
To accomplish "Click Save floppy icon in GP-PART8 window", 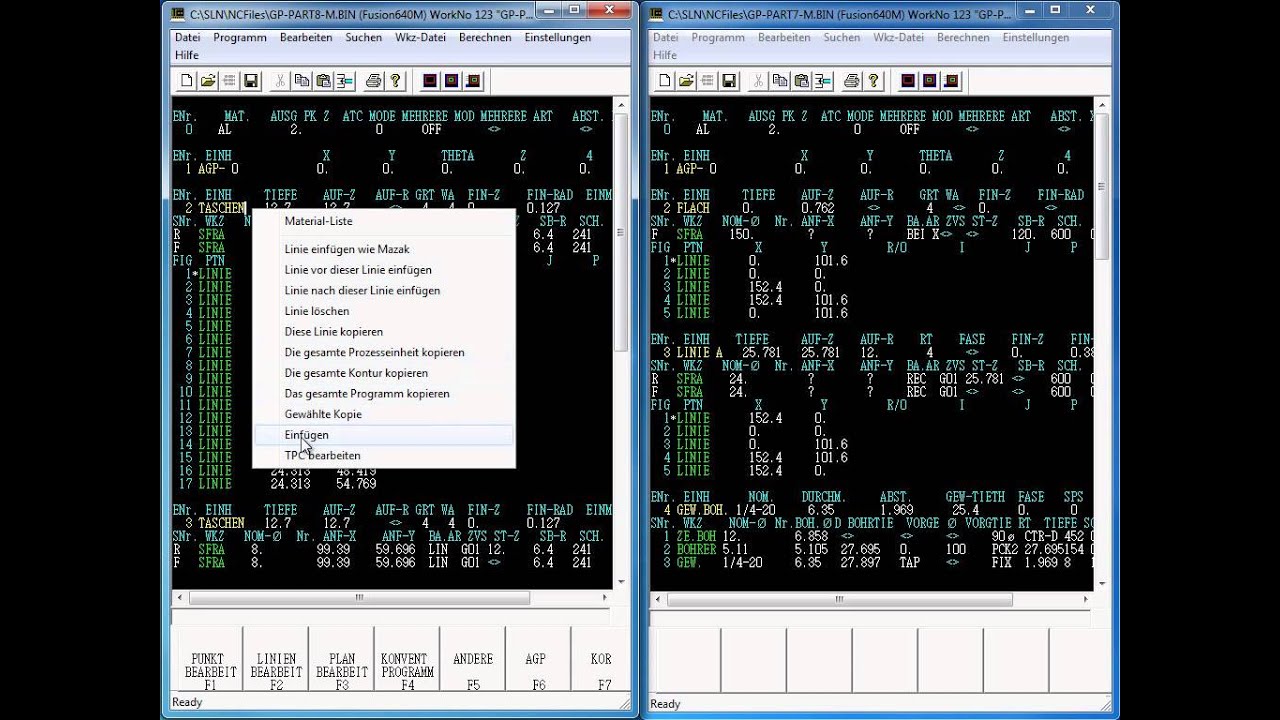I will pyautogui.click(x=251, y=81).
